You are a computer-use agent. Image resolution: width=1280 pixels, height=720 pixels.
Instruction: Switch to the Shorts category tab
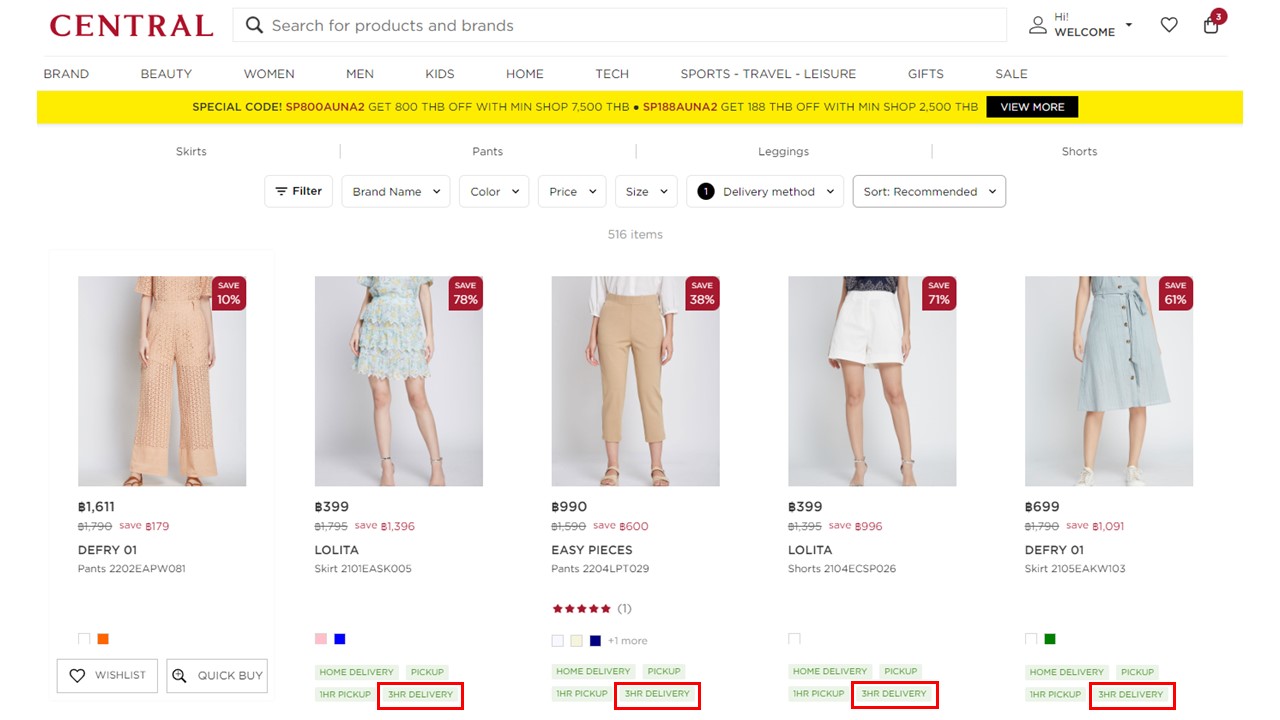pyautogui.click(x=1079, y=152)
